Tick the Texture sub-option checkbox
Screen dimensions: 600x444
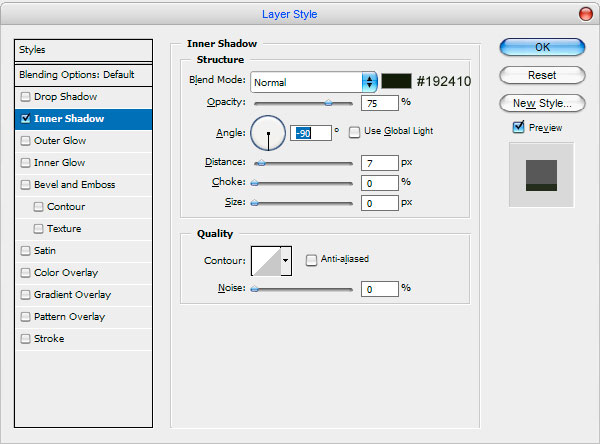tap(38, 229)
